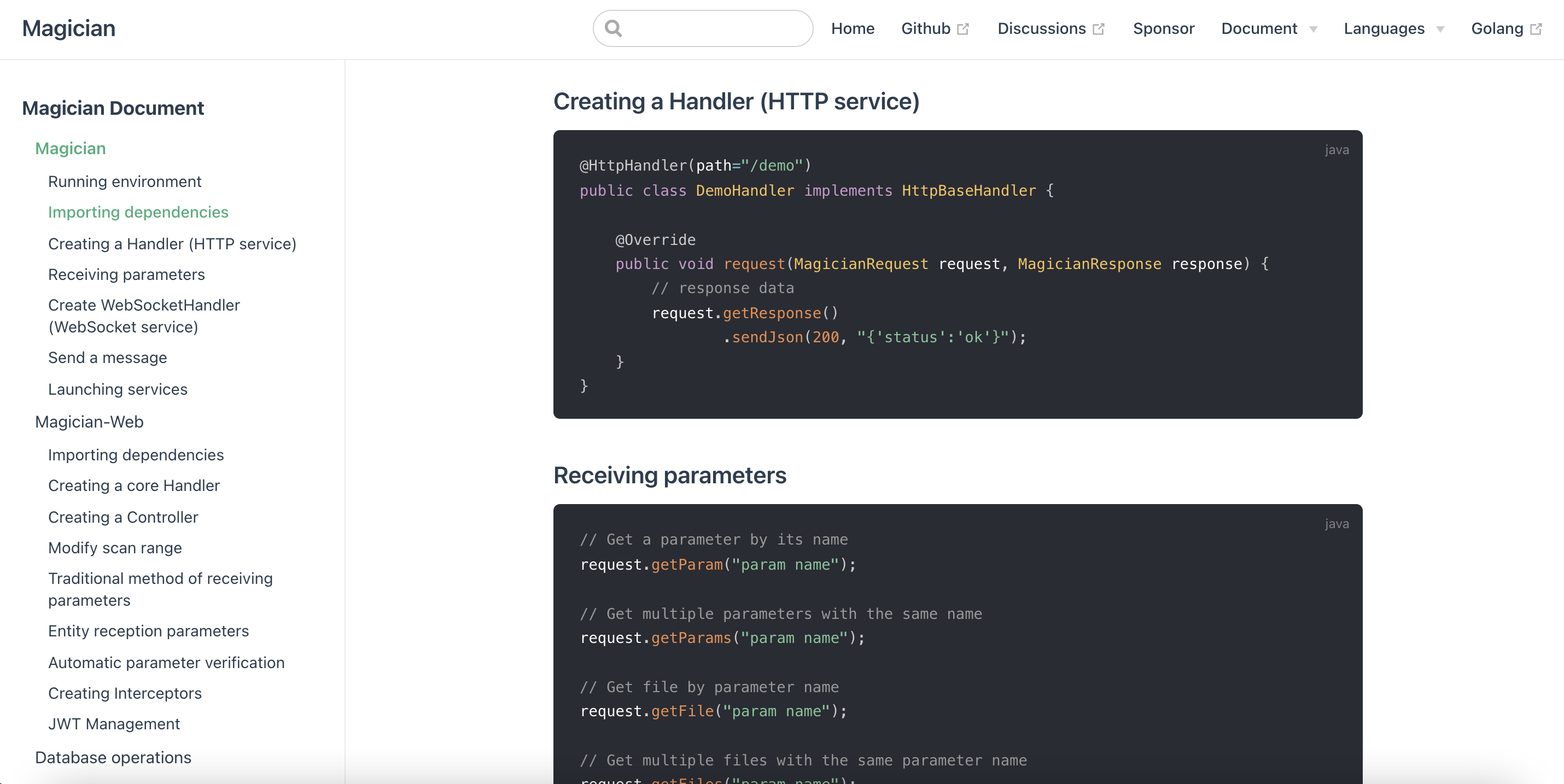
Task: Click the Golang external link icon
Action: point(1536,29)
